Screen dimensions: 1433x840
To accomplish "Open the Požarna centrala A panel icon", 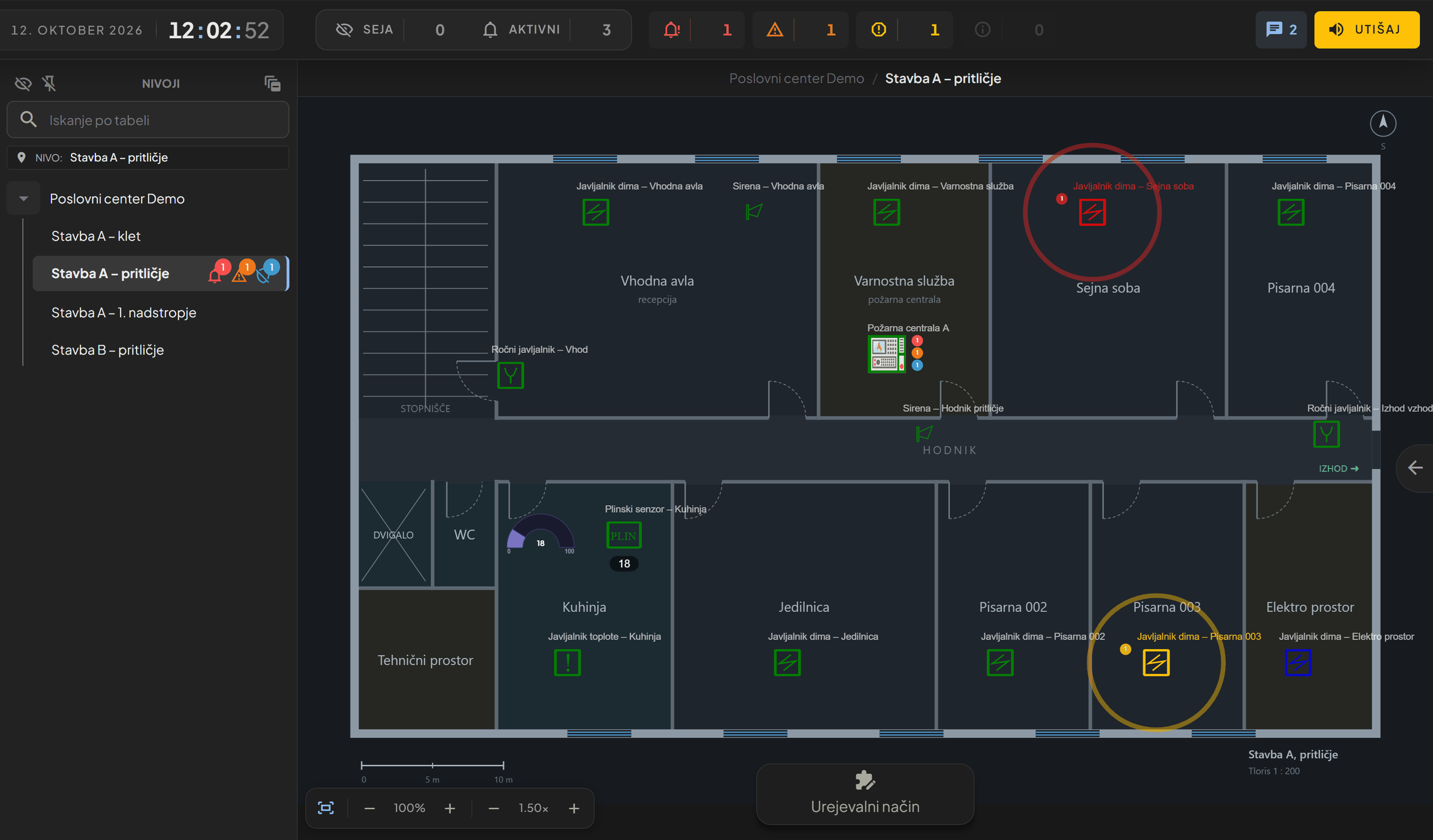I will pos(886,355).
